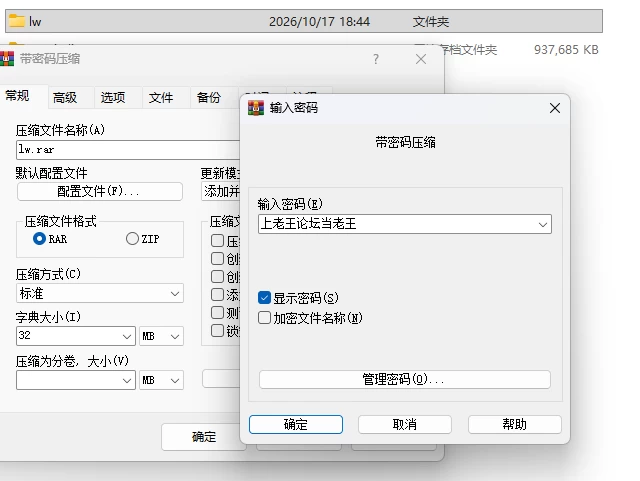
Task: Close the 带密码压缩 window with X
Action: tap(421, 59)
